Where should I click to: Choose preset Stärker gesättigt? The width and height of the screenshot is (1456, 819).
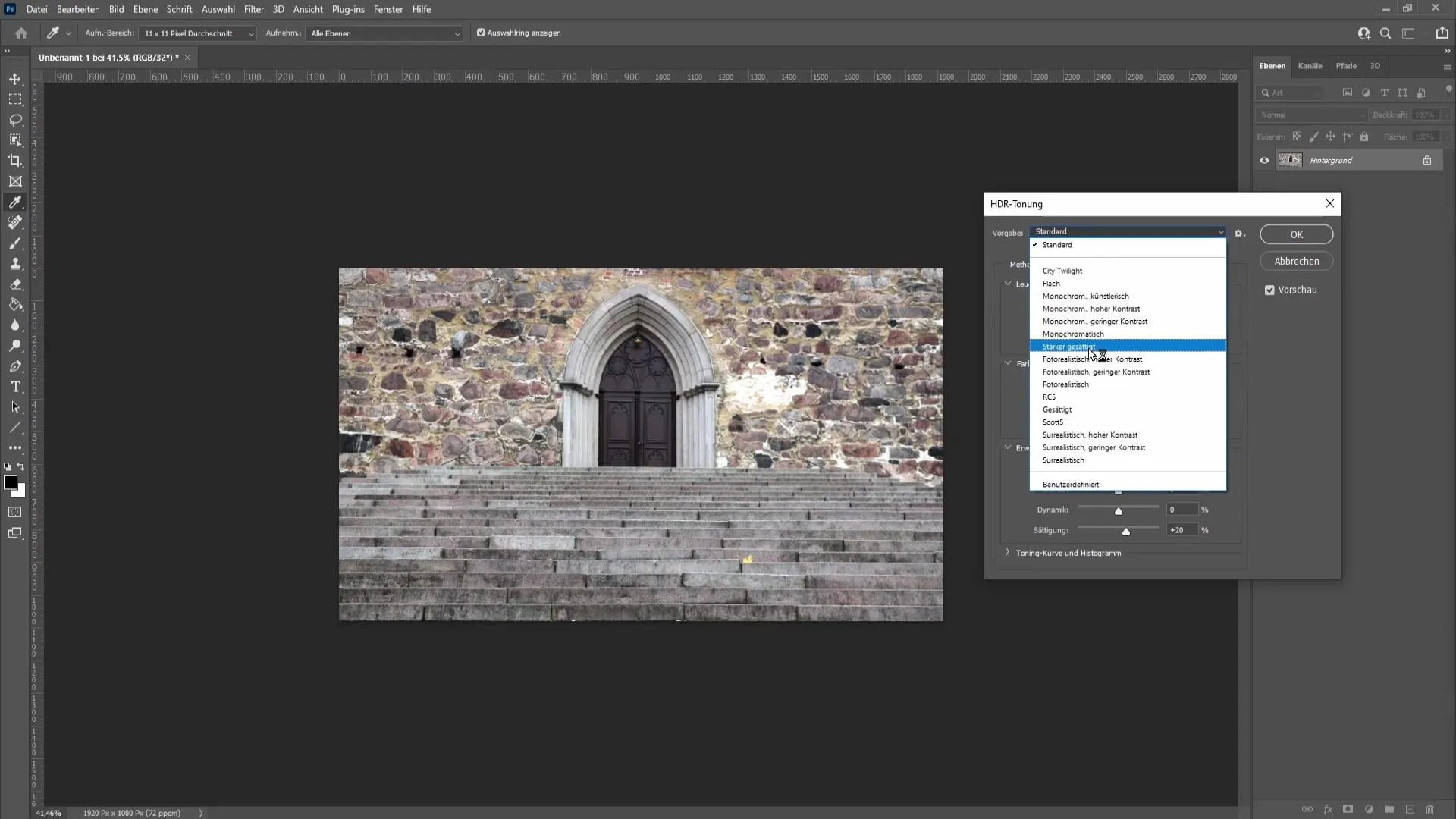click(x=1128, y=346)
